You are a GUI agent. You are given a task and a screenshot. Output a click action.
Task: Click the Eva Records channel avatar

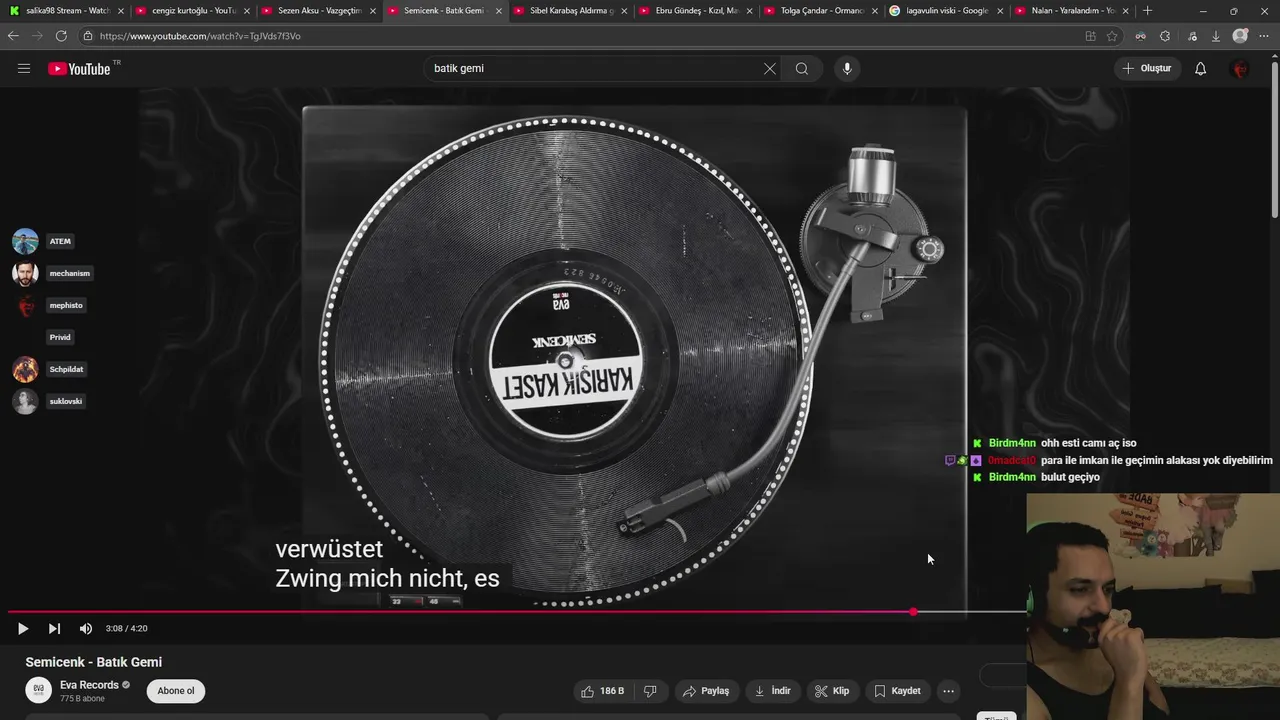38,691
